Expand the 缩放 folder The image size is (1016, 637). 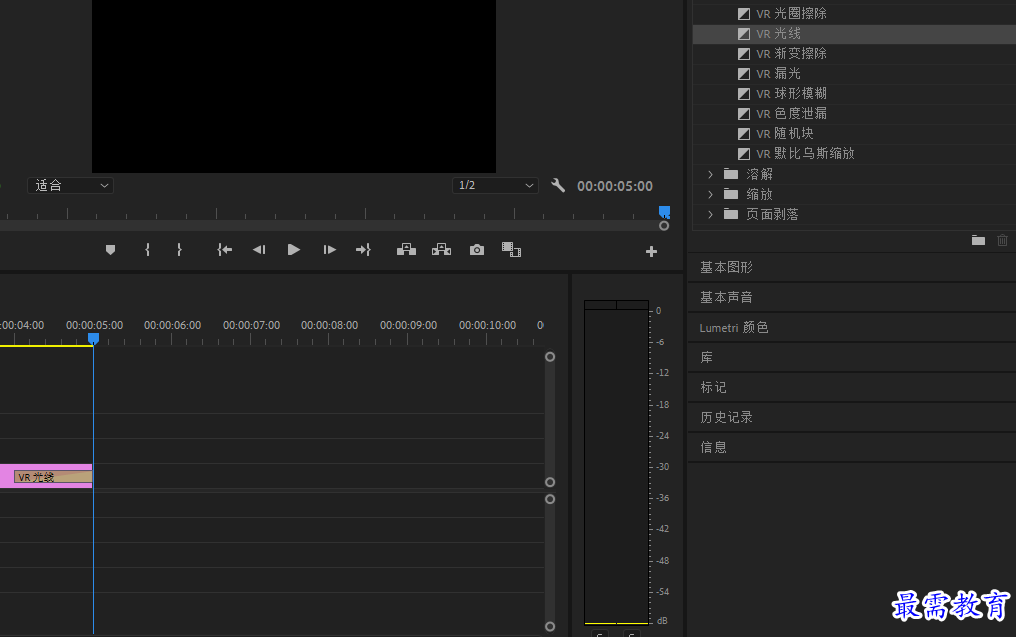coord(710,194)
